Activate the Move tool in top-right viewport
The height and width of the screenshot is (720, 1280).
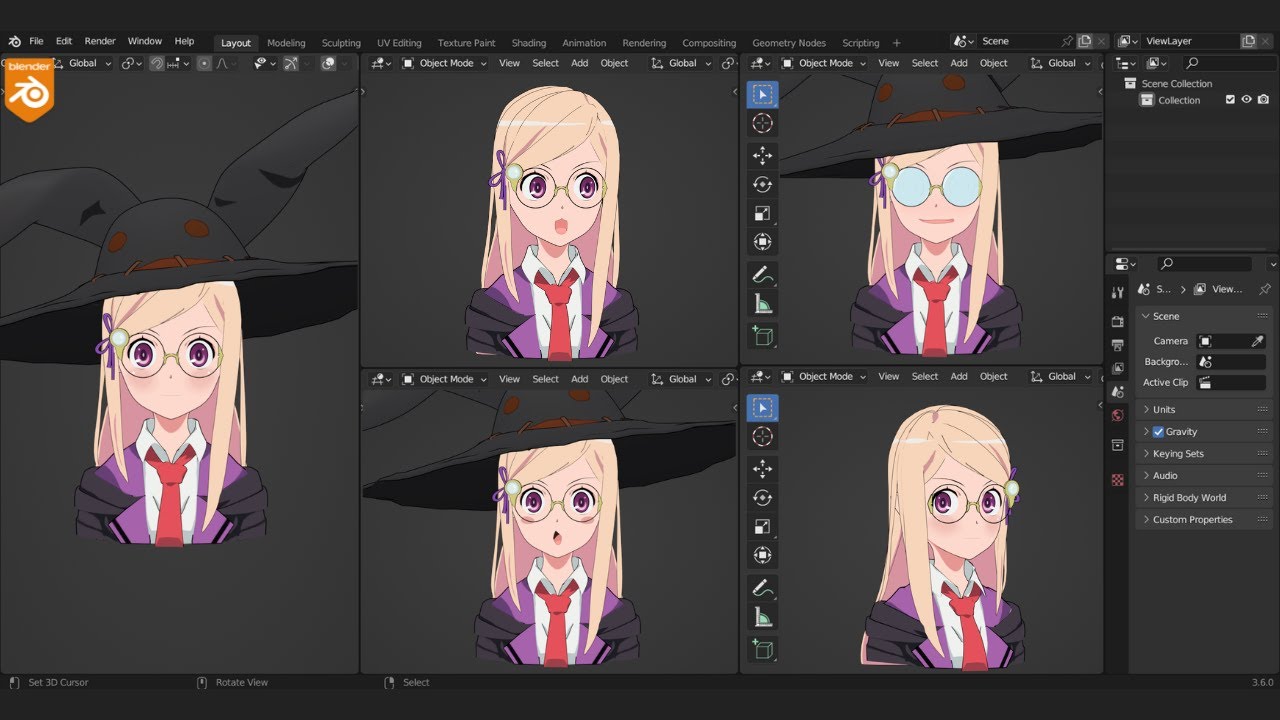762,155
